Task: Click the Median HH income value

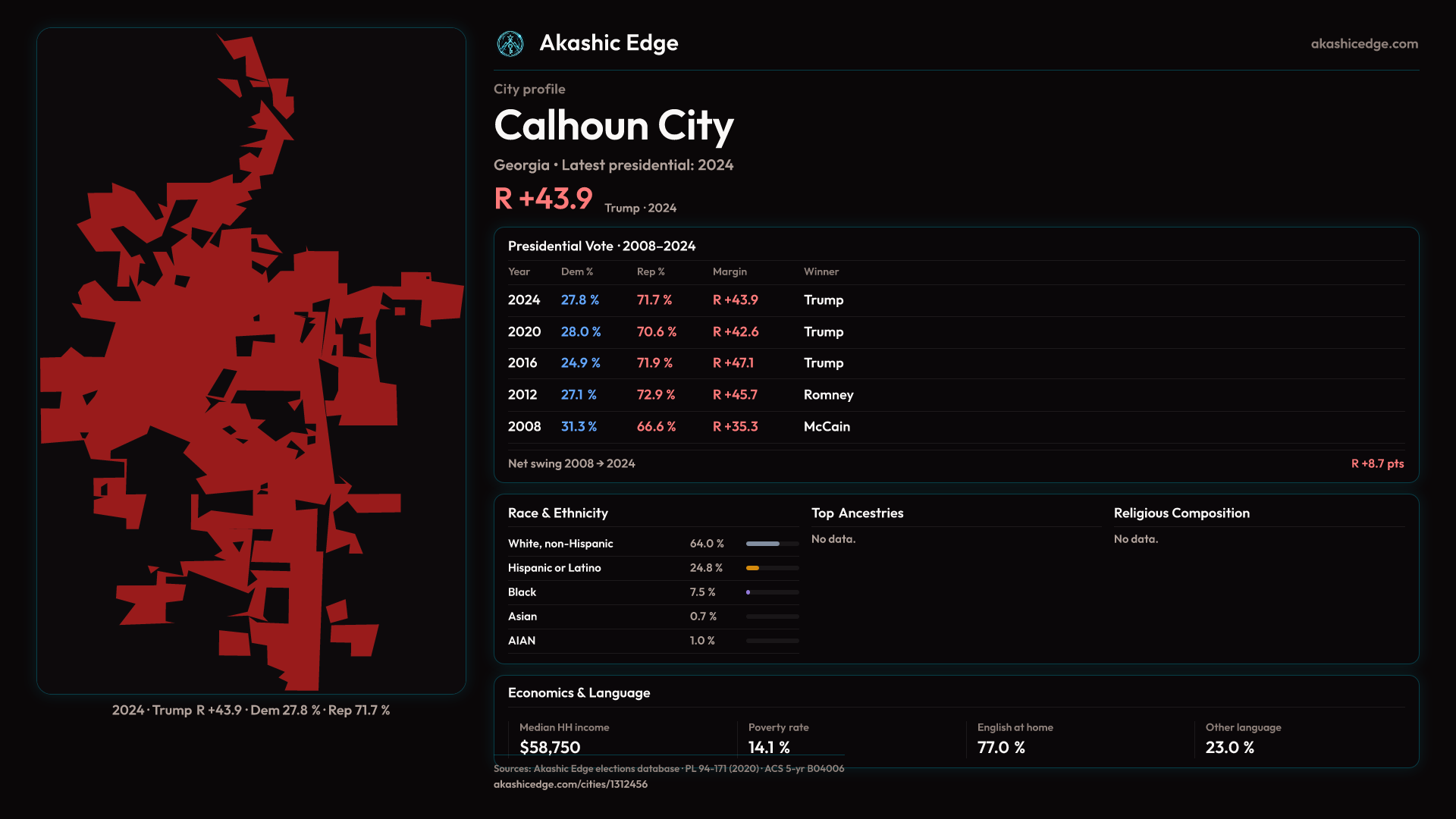Action: click(550, 747)
